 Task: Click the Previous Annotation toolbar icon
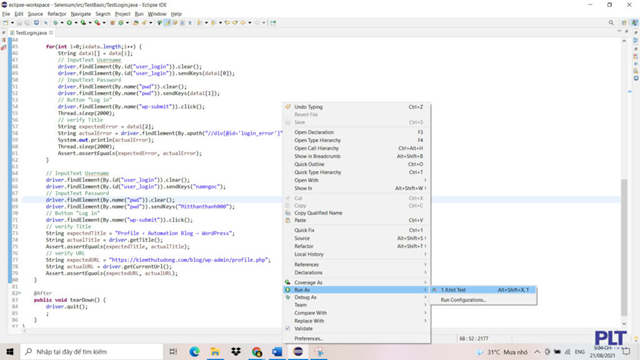(x=213, y=23)
